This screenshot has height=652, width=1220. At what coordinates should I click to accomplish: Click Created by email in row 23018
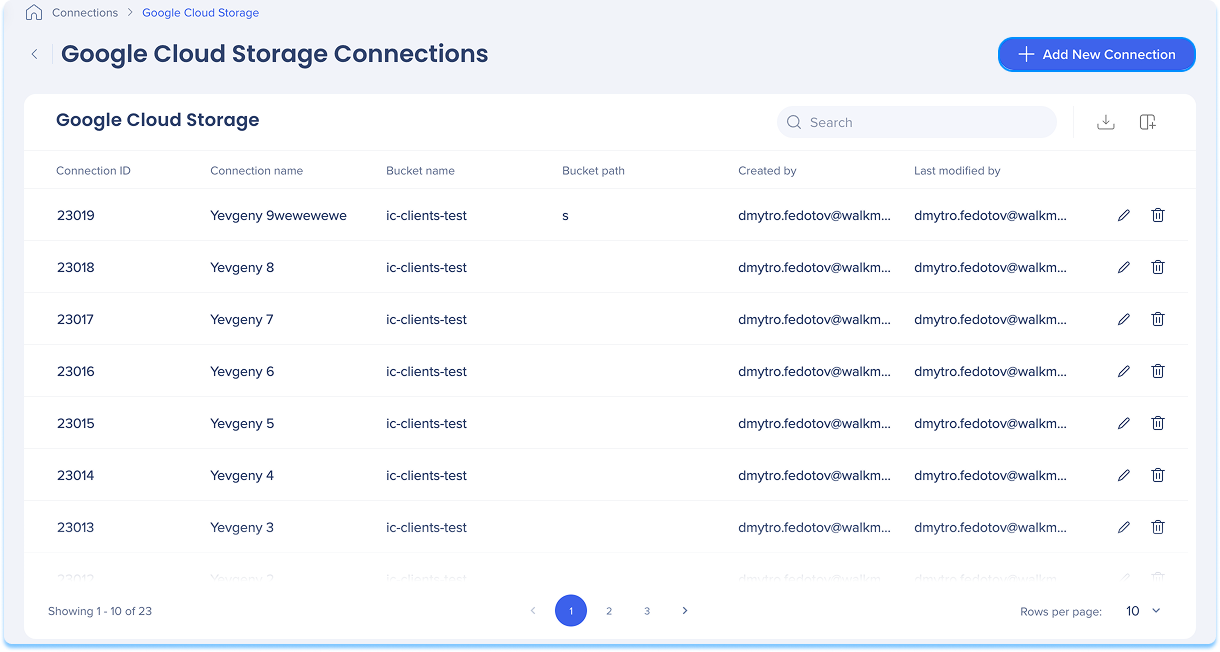pyautogui.click(x=814, y=267)
